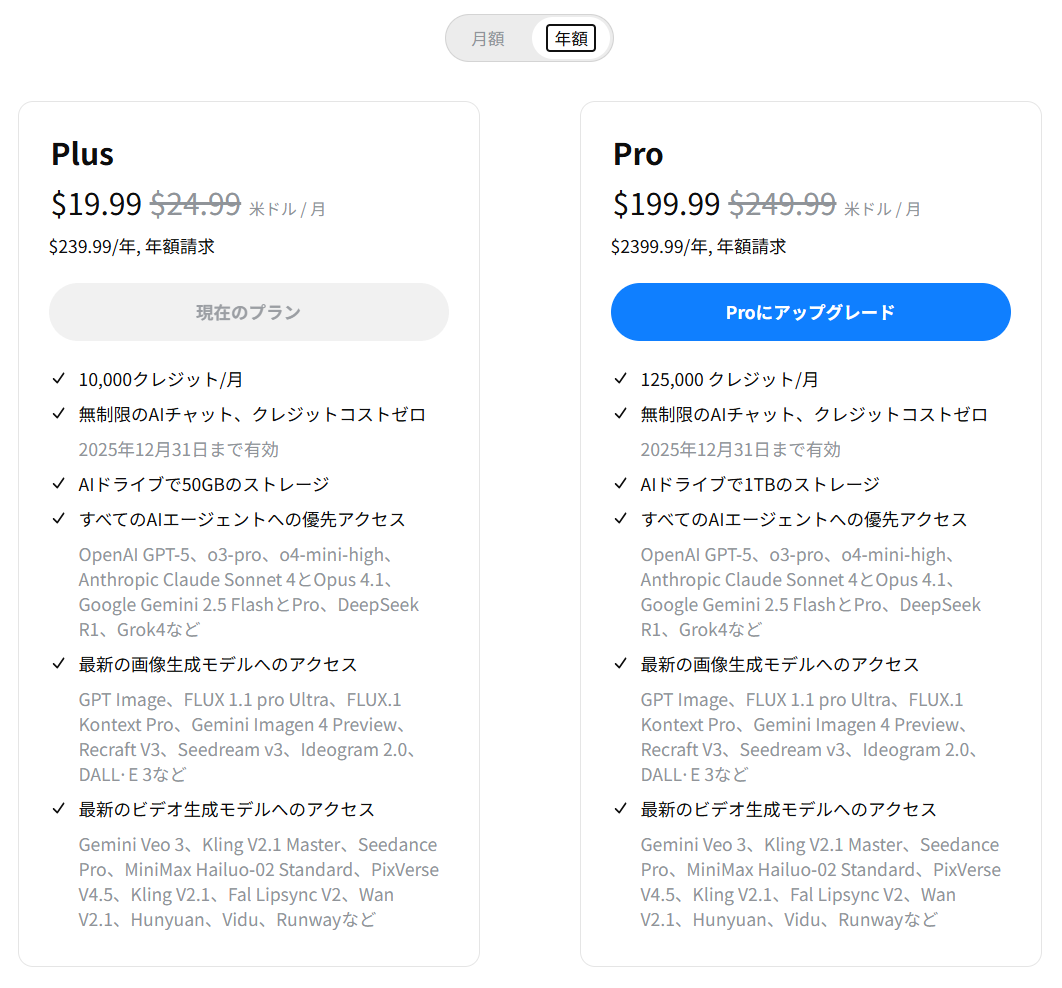Click the $19.99 Plus price

[x=96, y=204]
